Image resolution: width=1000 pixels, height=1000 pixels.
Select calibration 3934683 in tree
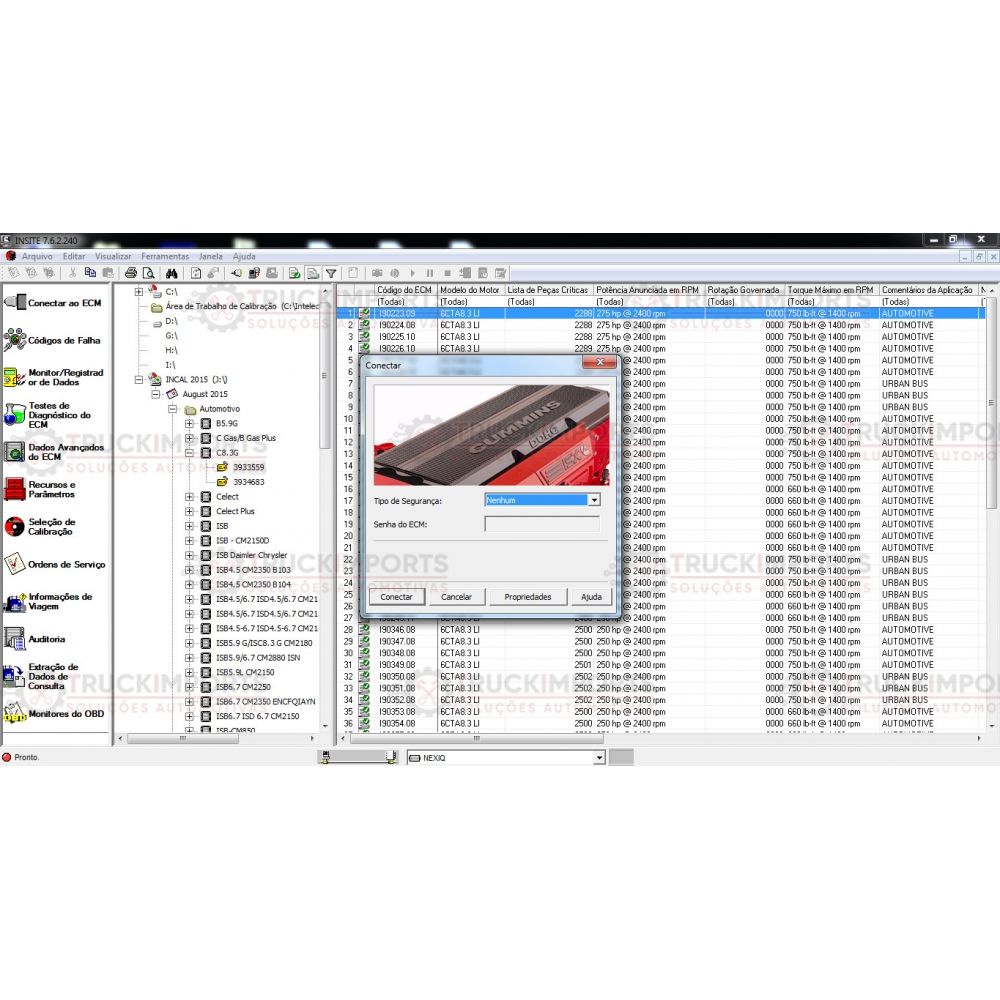click(248, 482)
